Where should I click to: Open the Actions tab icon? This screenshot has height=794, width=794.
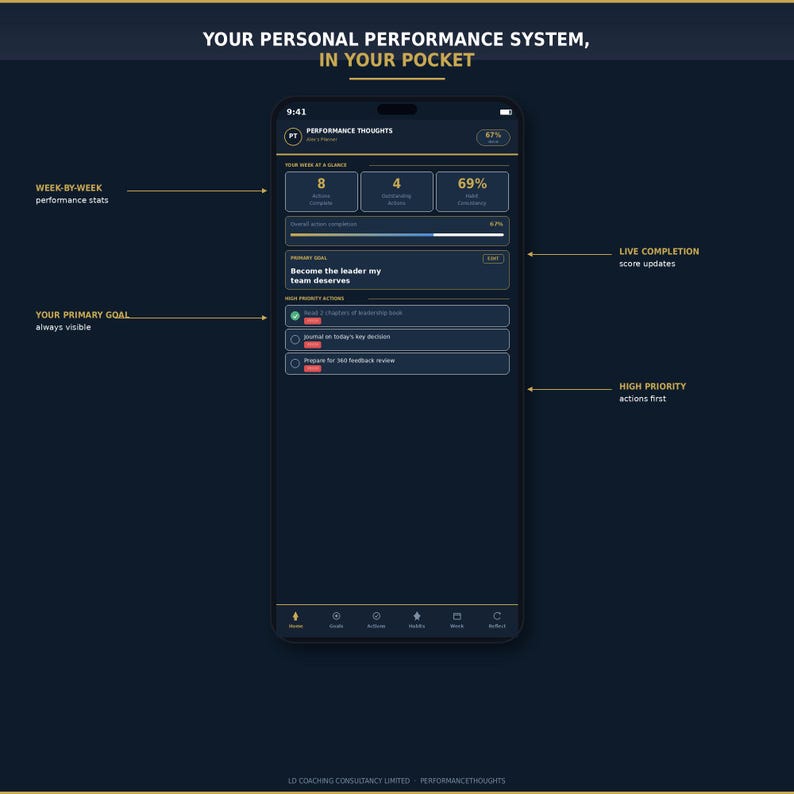coord(376,616)
